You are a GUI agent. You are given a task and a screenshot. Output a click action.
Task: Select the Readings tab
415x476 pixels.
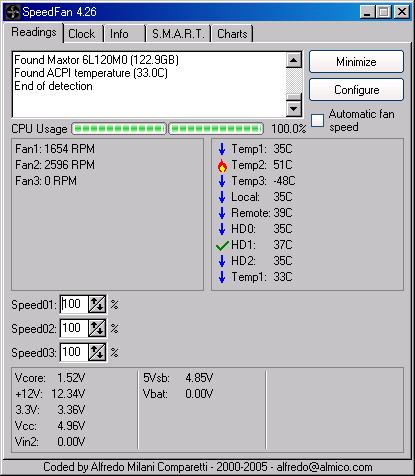[34, 32]
